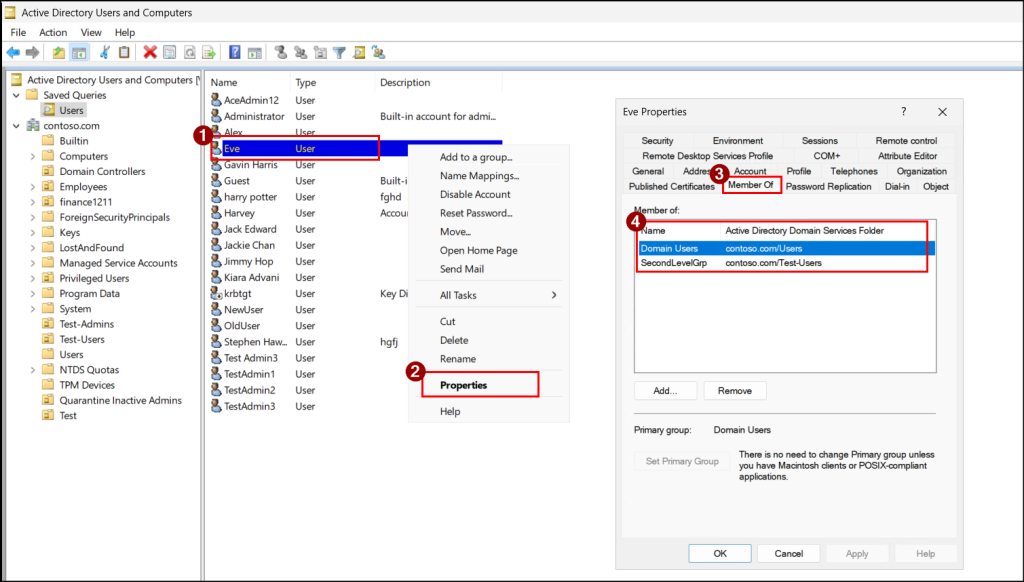Click Remove to delete a group membership
The image size is (1024, 582).
735,390
